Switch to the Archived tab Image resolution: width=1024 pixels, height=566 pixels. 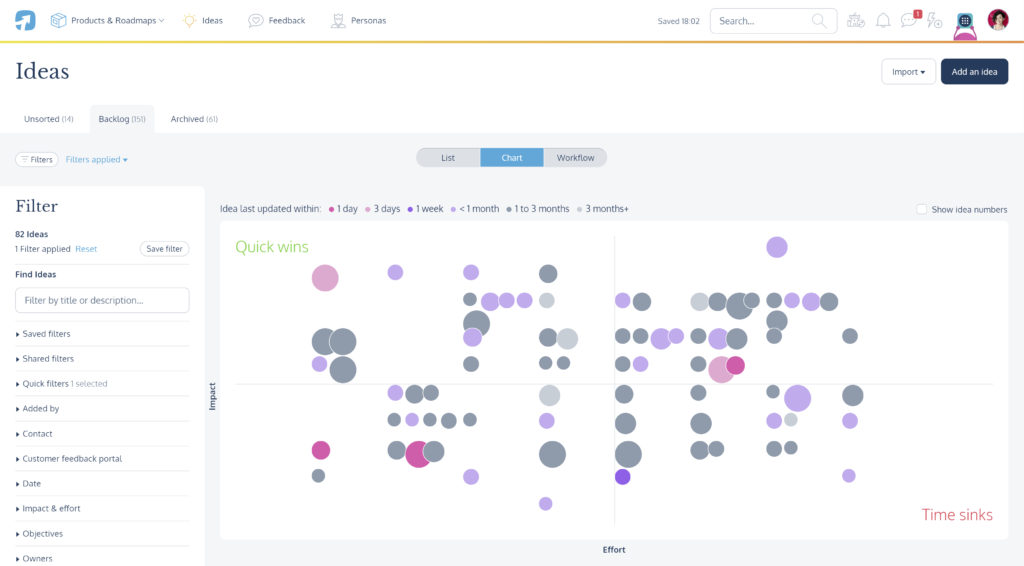194,119
